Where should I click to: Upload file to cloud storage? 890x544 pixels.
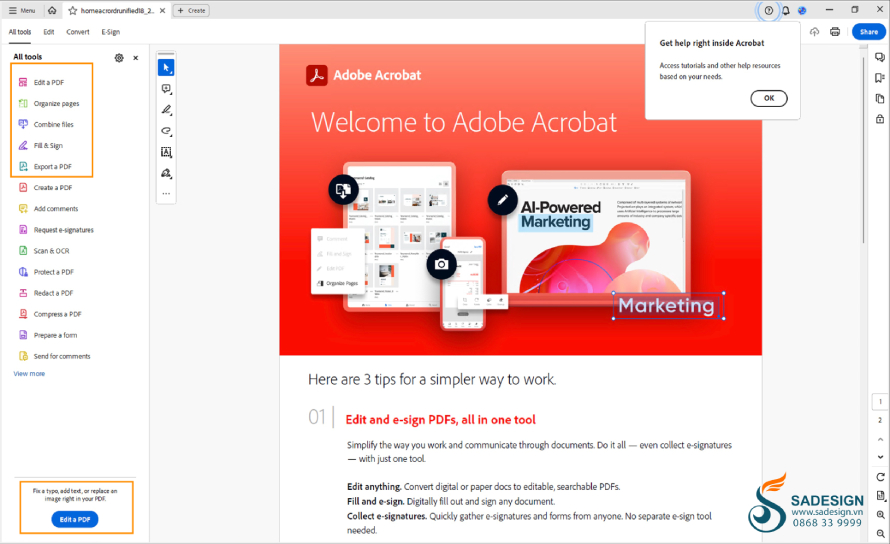(x=815, y=32)
